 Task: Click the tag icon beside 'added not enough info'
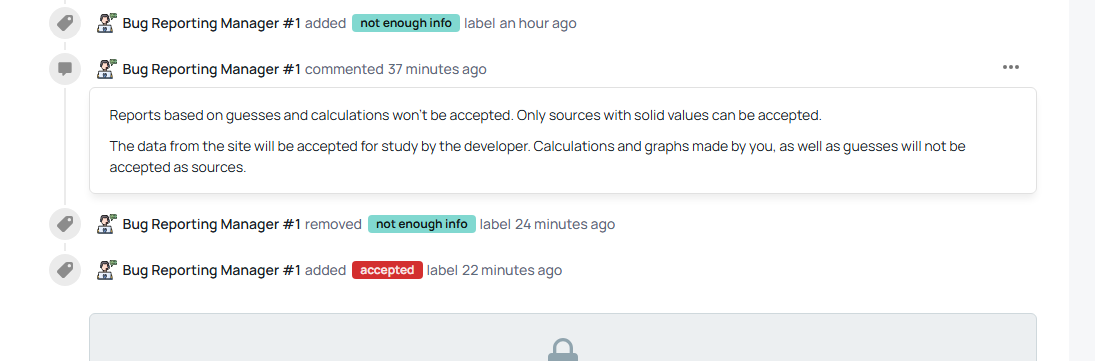point(65,23)
